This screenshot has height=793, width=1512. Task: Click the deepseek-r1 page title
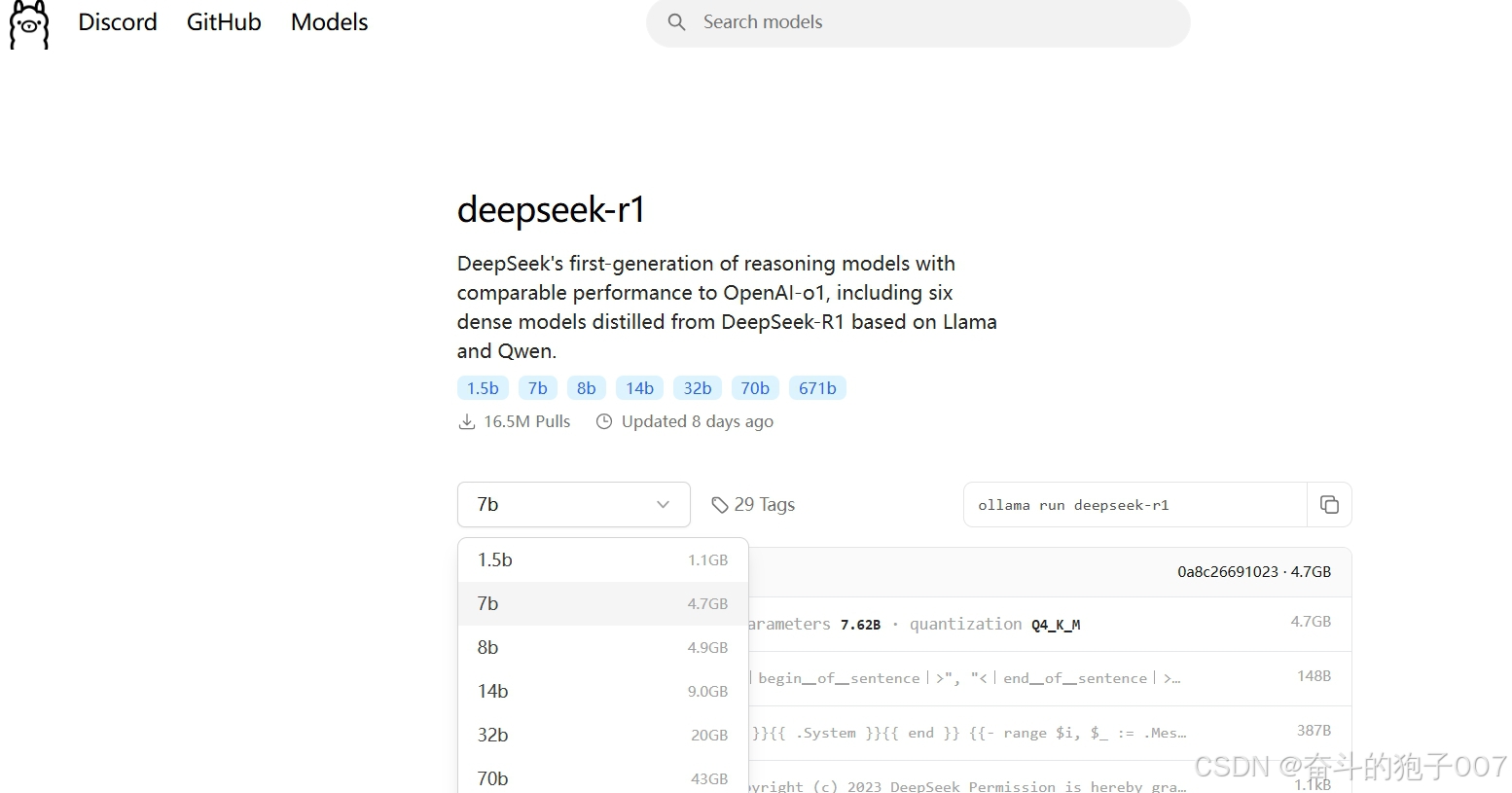click(x=551, y=209)
